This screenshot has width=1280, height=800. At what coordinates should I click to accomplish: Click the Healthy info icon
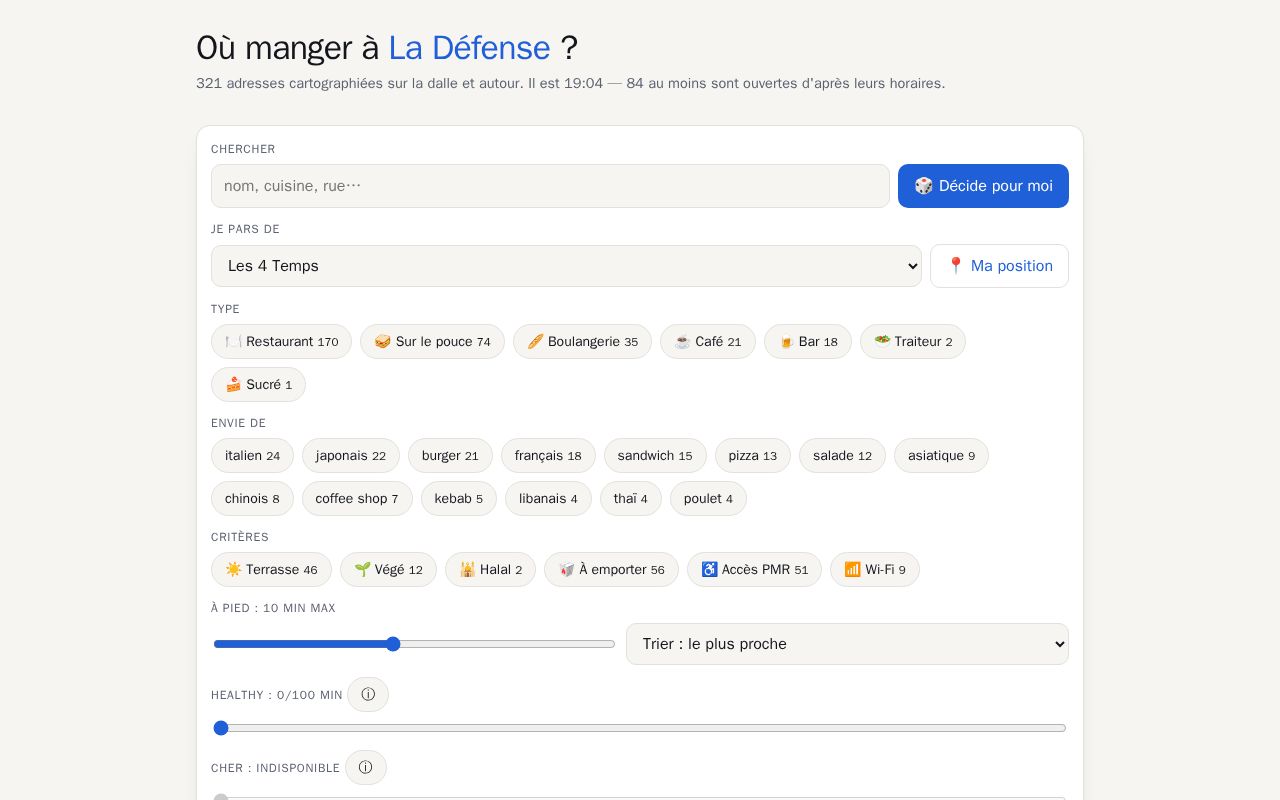[368, 694]
